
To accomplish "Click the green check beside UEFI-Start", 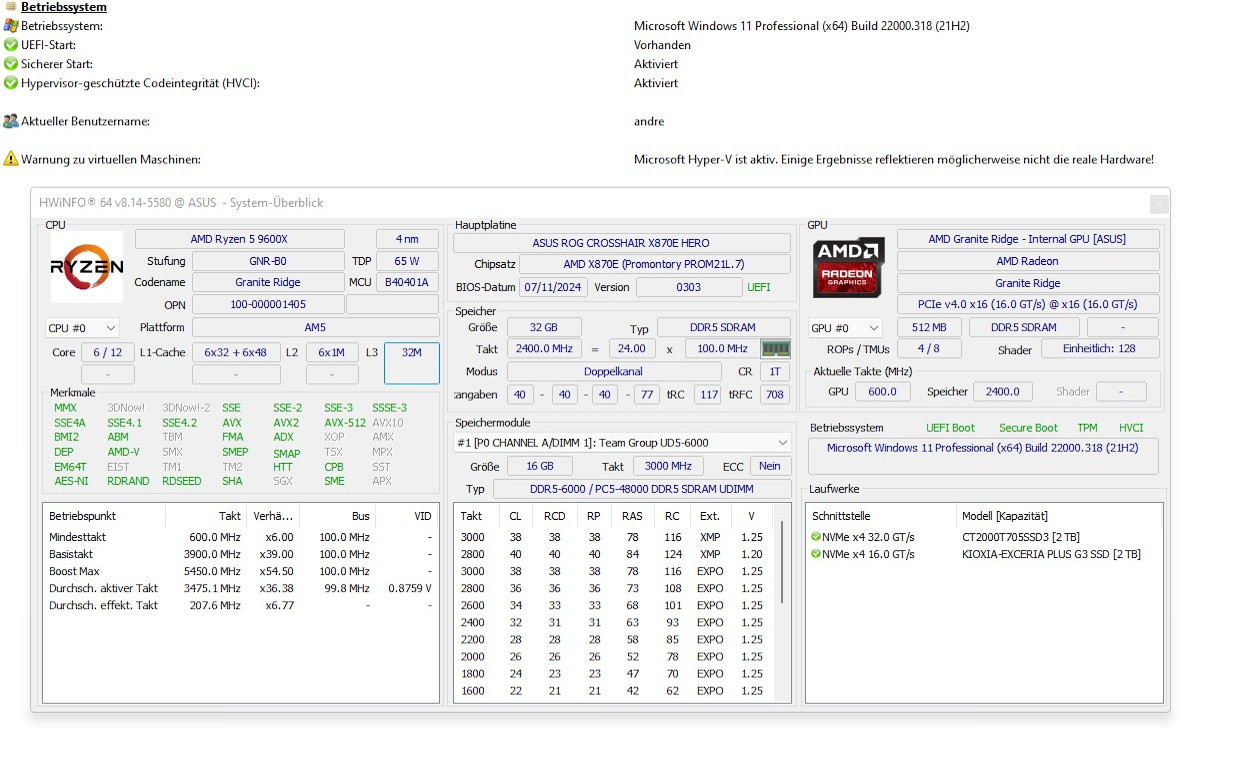I will 11,45.
